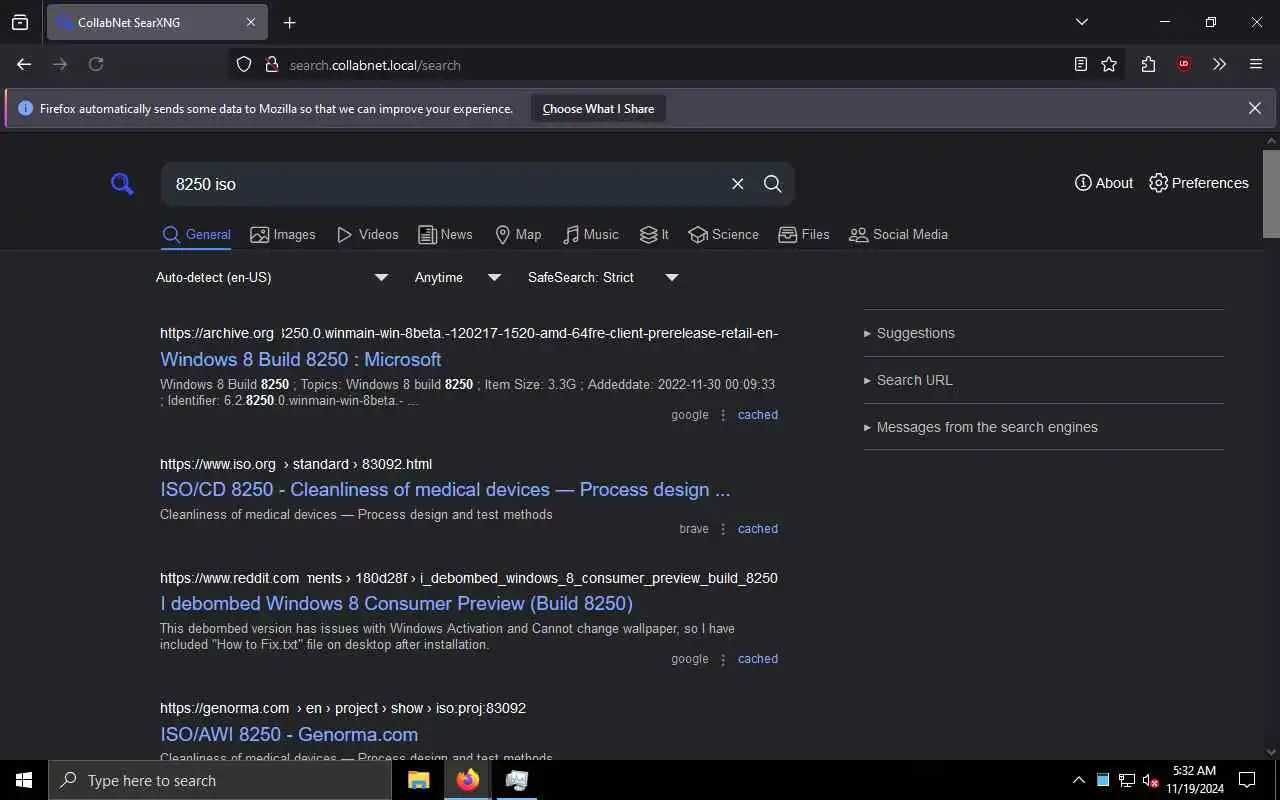Click the SearXNG magnifier logo
Screen dimensions: 1280x800
[x=122, y=183]
